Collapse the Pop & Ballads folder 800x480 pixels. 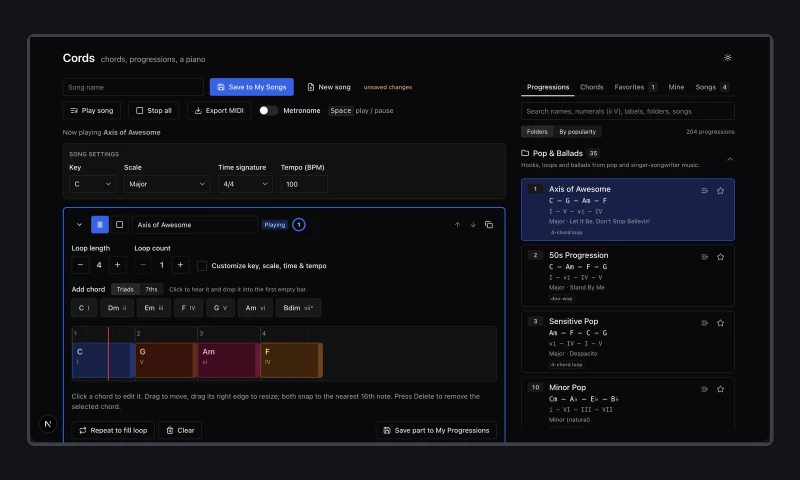click(730, 159)
